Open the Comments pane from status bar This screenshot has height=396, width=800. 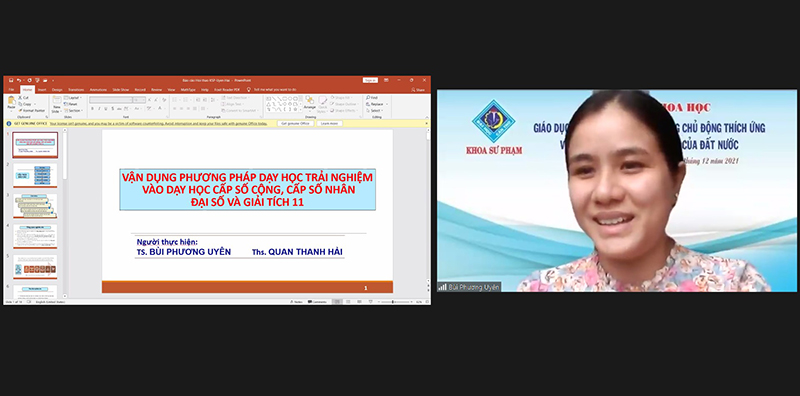[x=317, y=302]
